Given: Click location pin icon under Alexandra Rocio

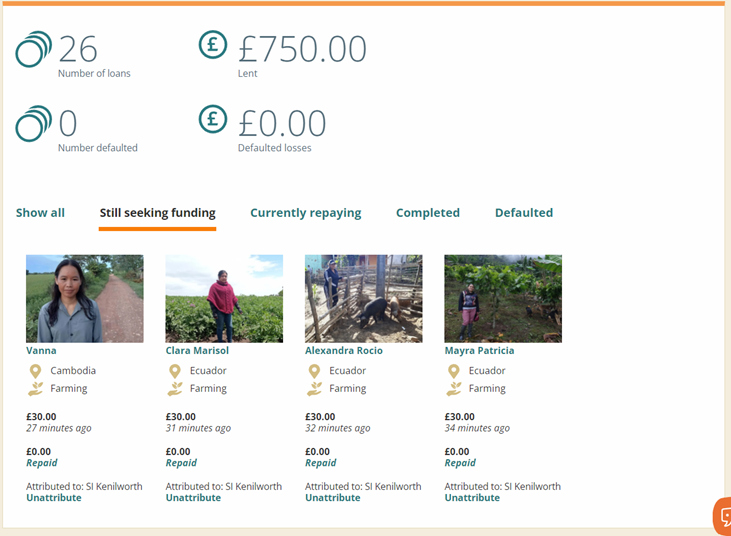Looking at the screenshot, I should tap(314, 371).
